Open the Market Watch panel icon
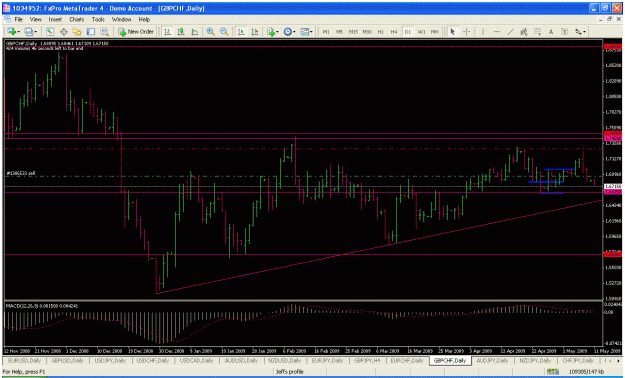Image resolution: width=625 pixels, height=378 pixels. [x=50, y=32]
